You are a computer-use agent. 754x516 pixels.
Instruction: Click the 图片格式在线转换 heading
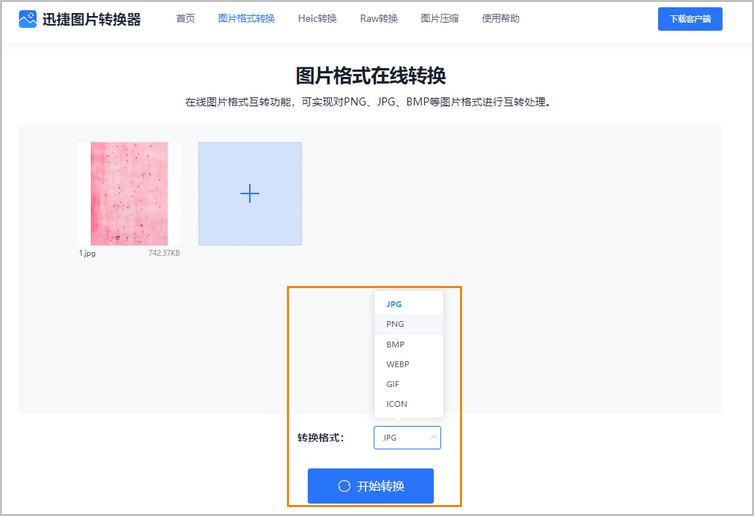(x=371, y=76)
